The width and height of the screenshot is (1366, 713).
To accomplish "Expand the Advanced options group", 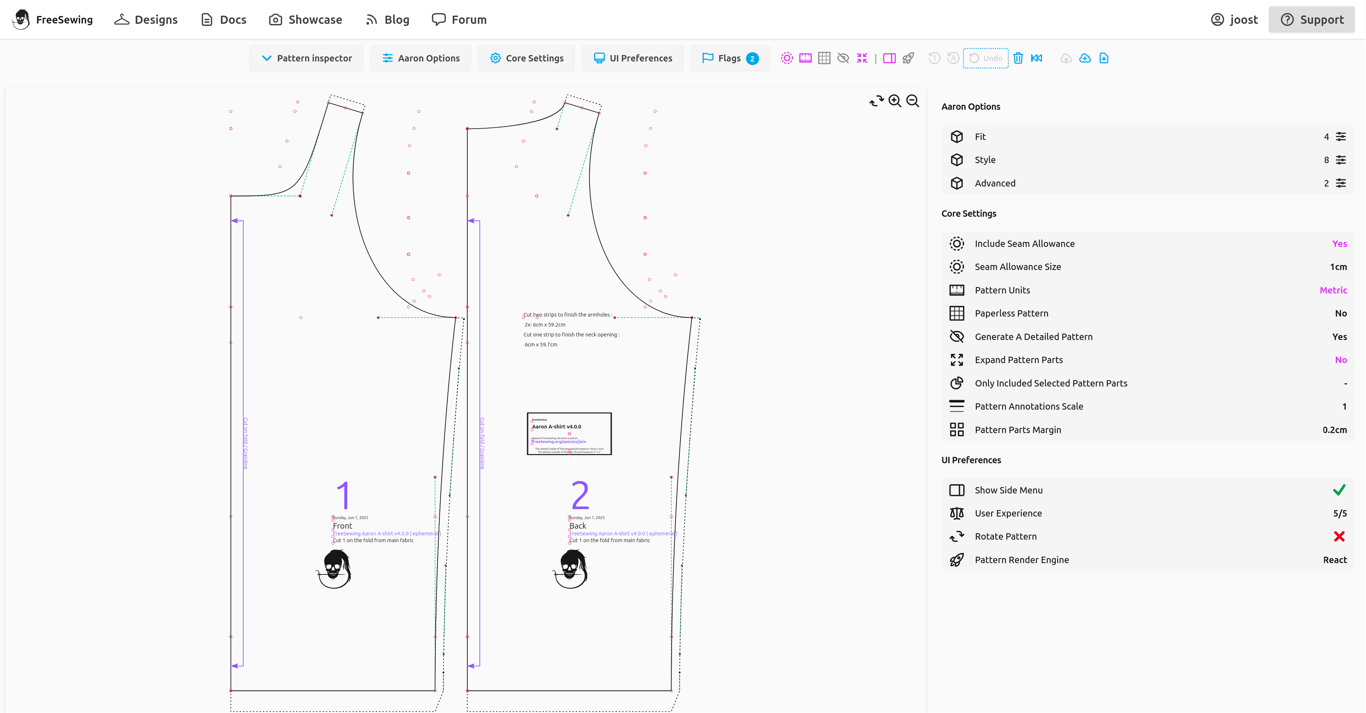I will (1148, 183).
